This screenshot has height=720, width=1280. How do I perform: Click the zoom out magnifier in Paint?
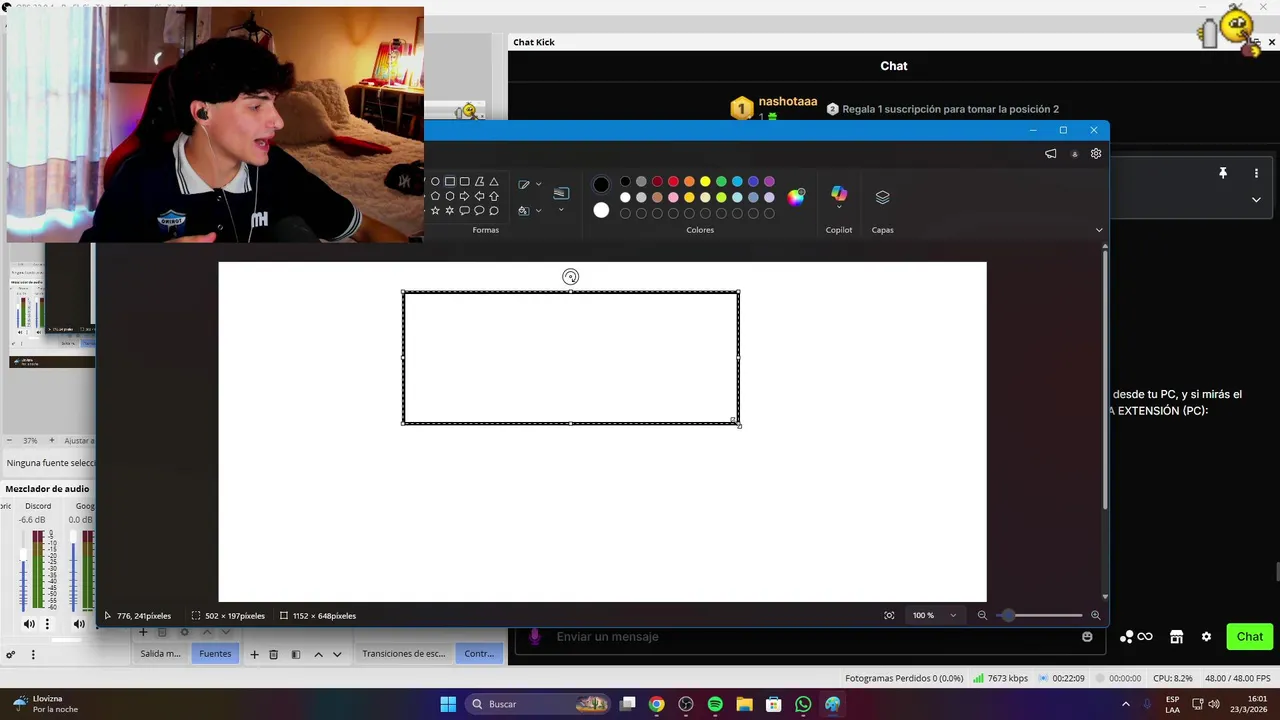(982, 615)
